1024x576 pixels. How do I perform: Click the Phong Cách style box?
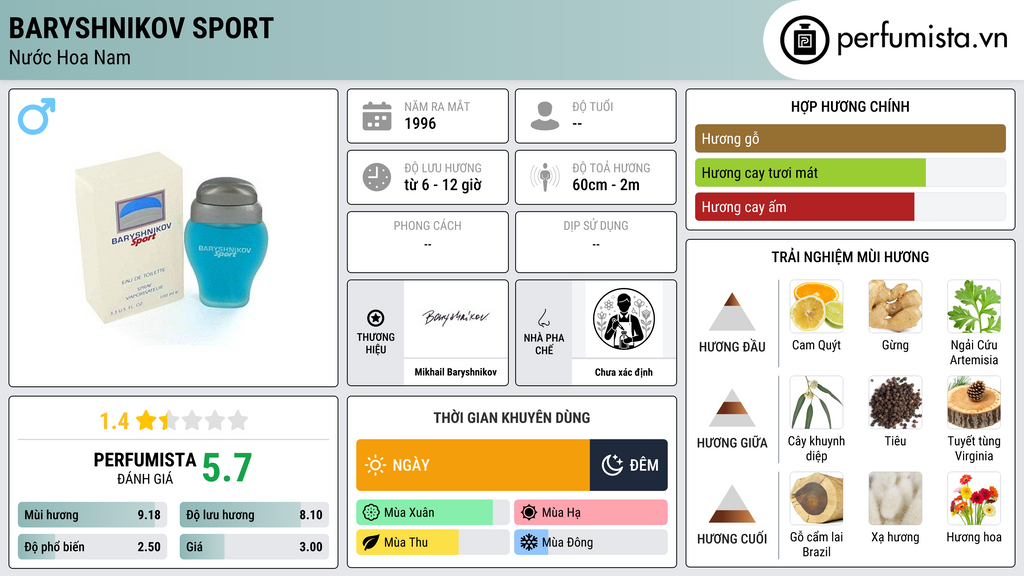click(428, 242)
